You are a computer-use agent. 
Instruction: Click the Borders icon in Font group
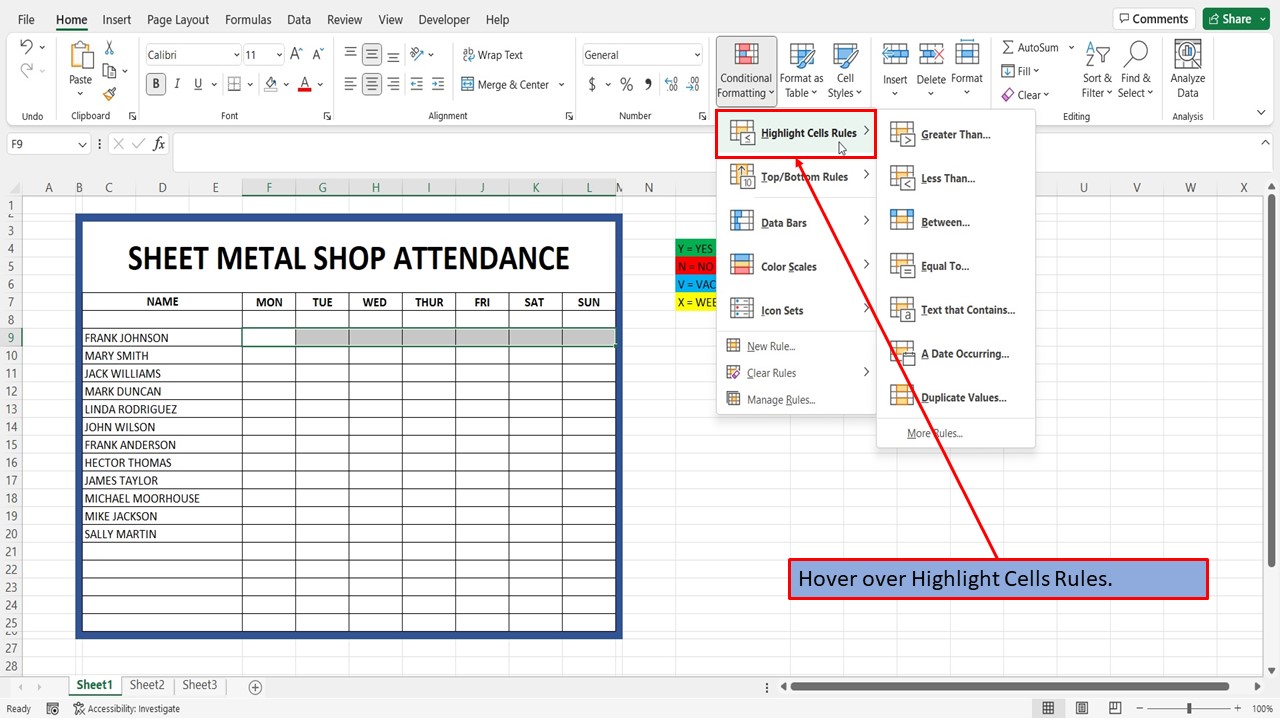234,84
